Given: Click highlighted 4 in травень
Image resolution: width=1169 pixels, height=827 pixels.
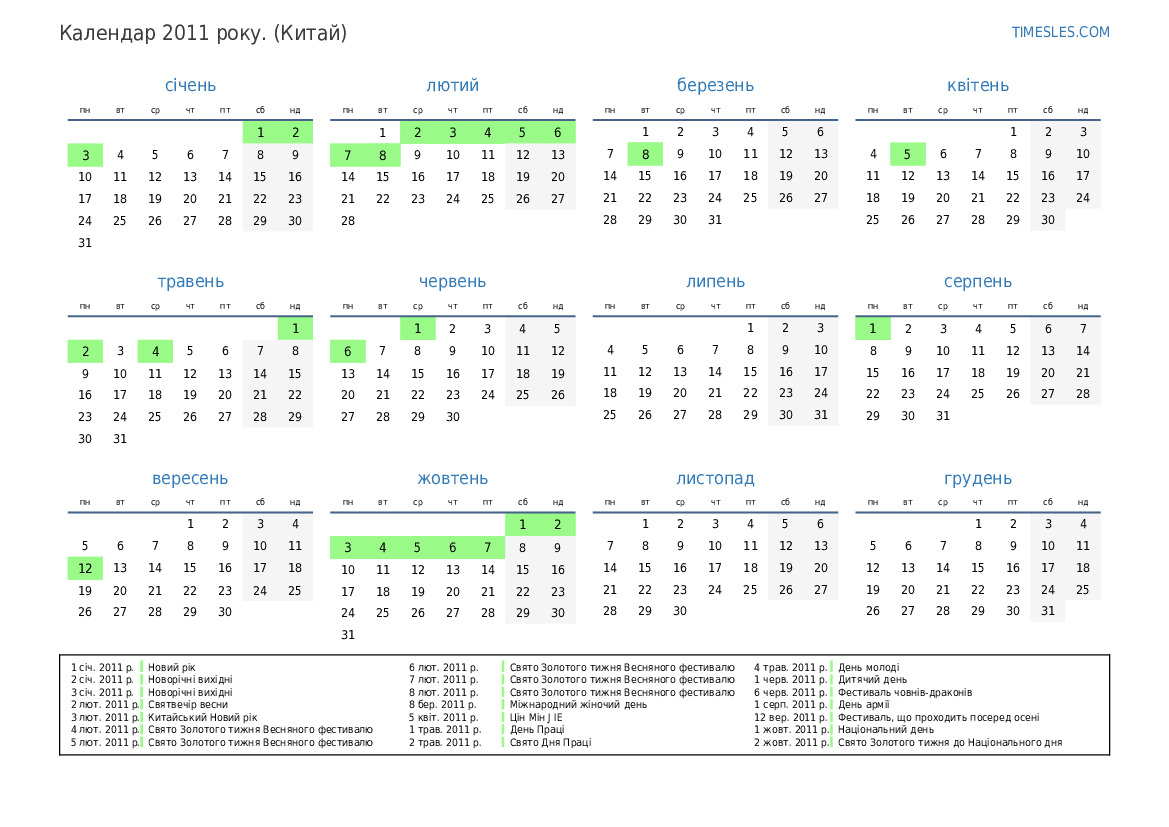Looking at the screenshot, I should [155, 351].
